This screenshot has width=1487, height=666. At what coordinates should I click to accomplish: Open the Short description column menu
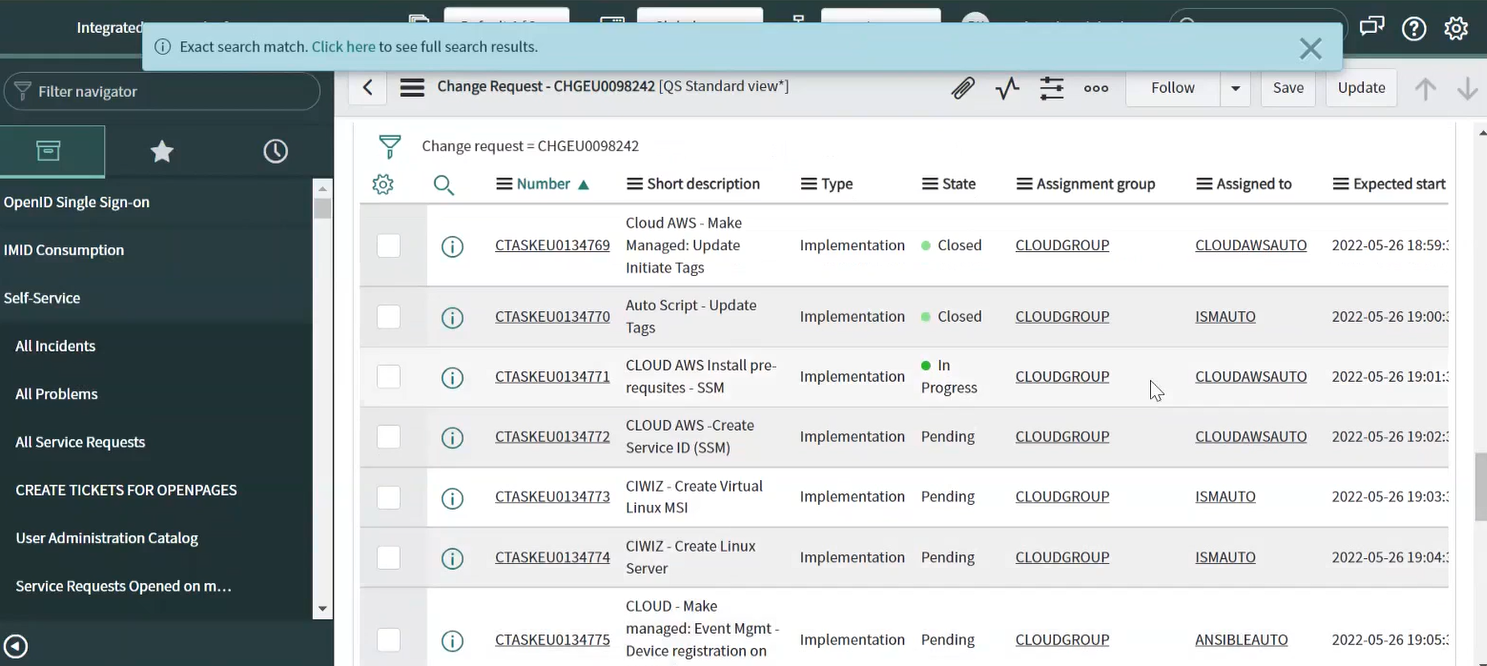[x=633, y=184]
